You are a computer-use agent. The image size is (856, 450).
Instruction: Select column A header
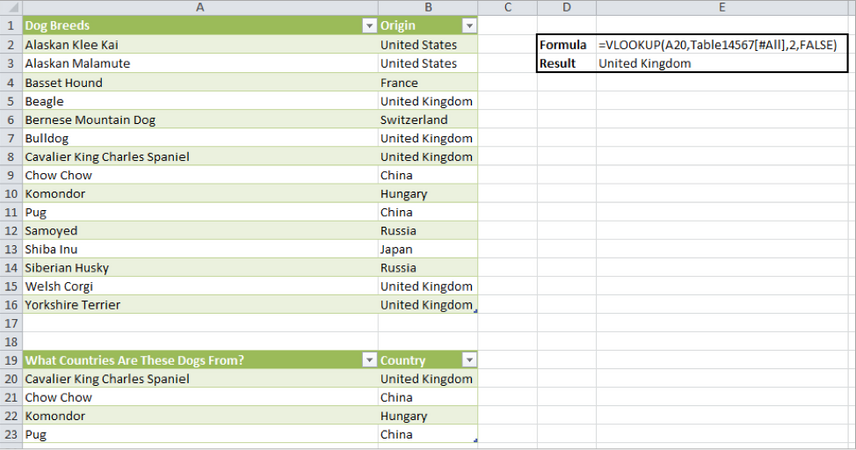(200, 7)
